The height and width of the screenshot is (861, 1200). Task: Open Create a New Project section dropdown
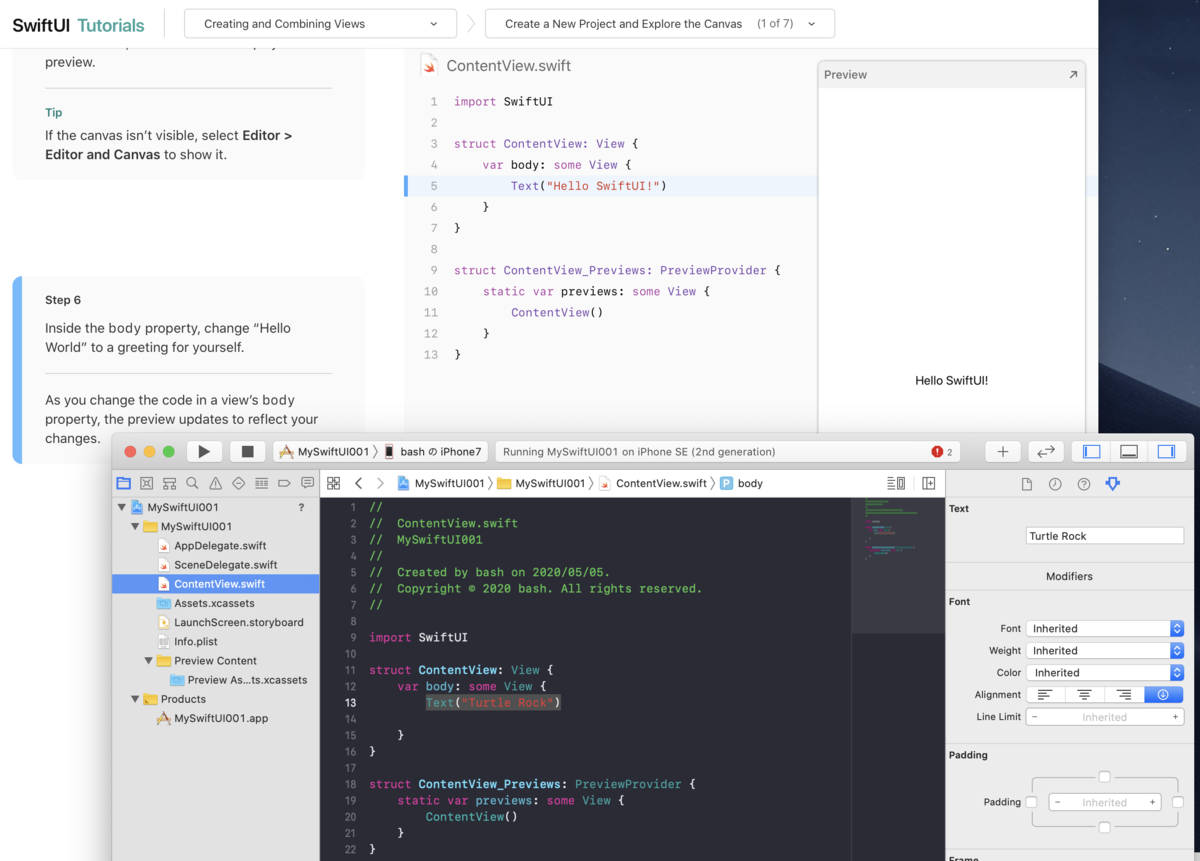[660, 24]
